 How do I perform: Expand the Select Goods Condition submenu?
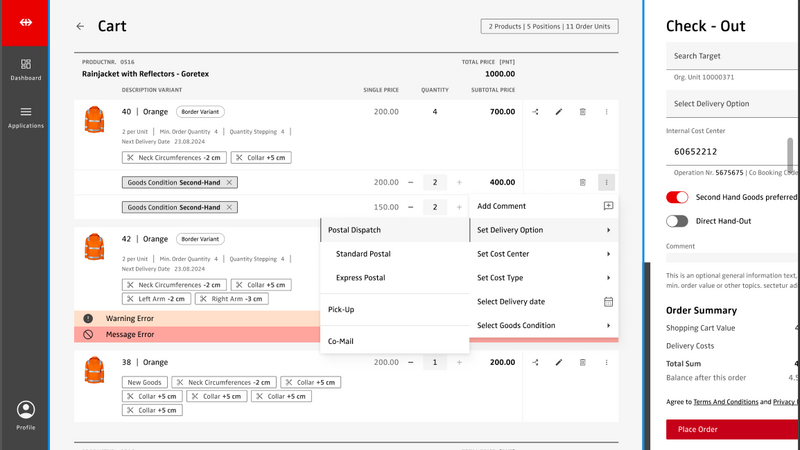pyautogui.click(x=544, y=326)
